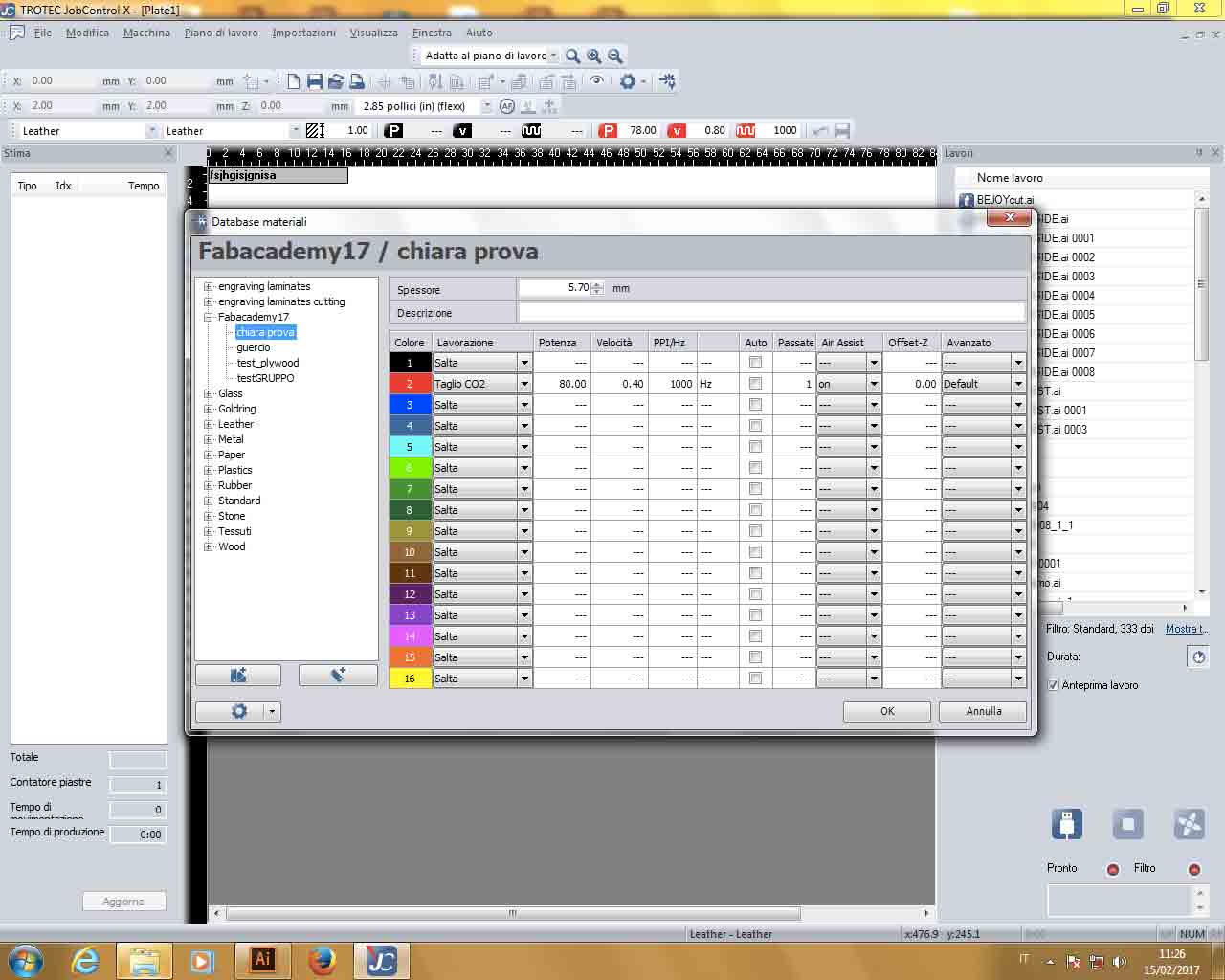Click the Windows Start button
This screenshot has width=1225, height=980.
(x=25, y=960)
